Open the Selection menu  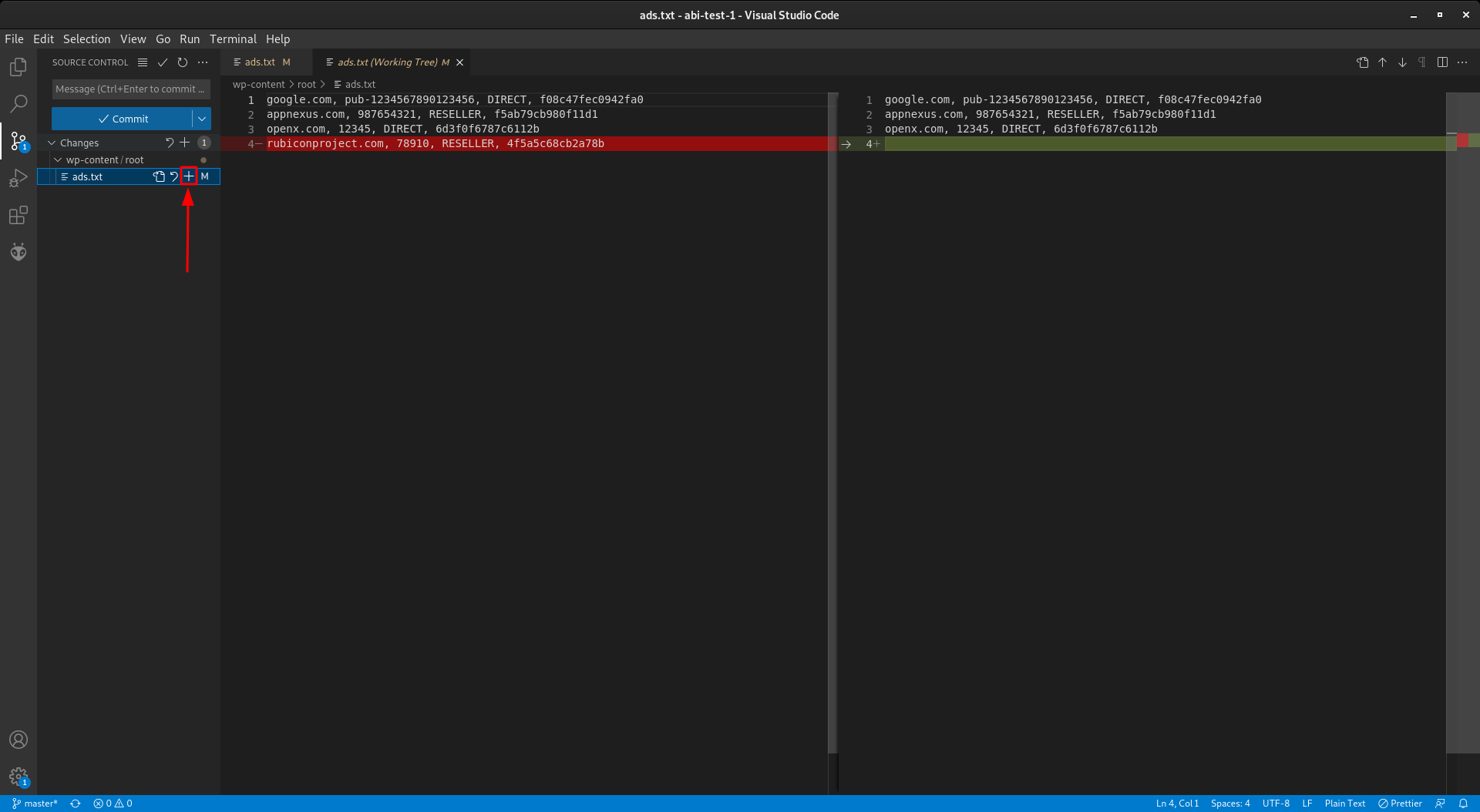pos(86,39)
